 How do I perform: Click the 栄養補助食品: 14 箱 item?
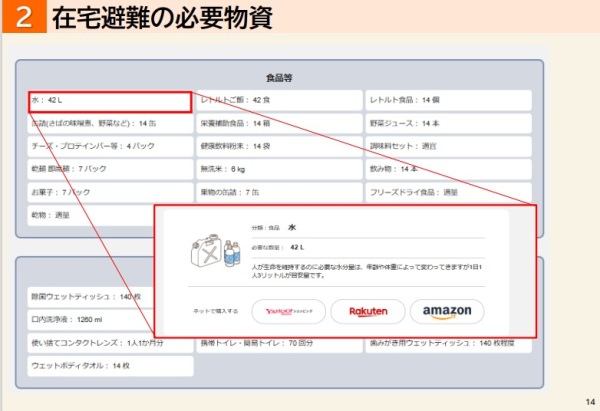(278, 124)
